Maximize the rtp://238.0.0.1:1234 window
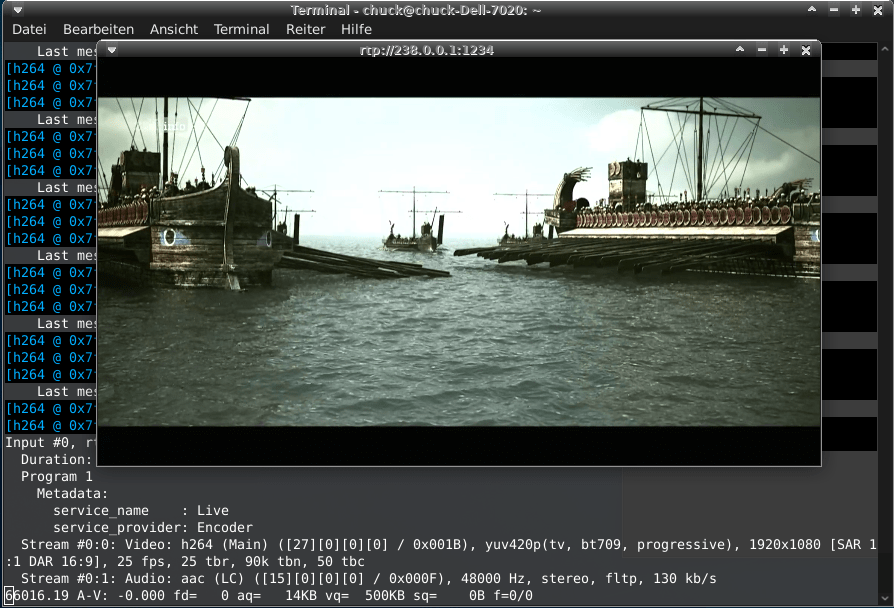Image resolution: width=894 pixels, height=608 pixels. [784, 50]
